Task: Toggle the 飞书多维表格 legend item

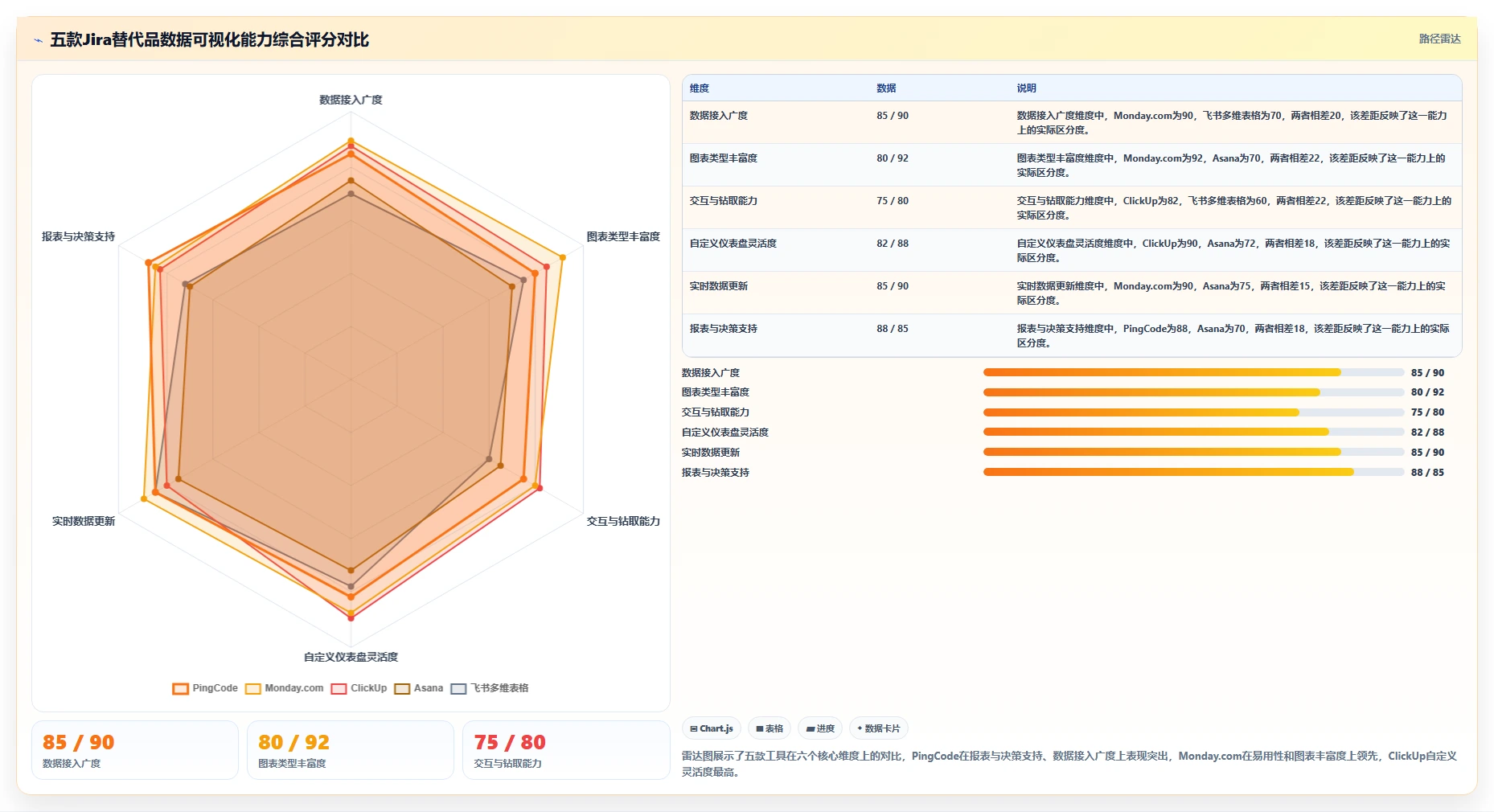Action: (x=490, y=688)
